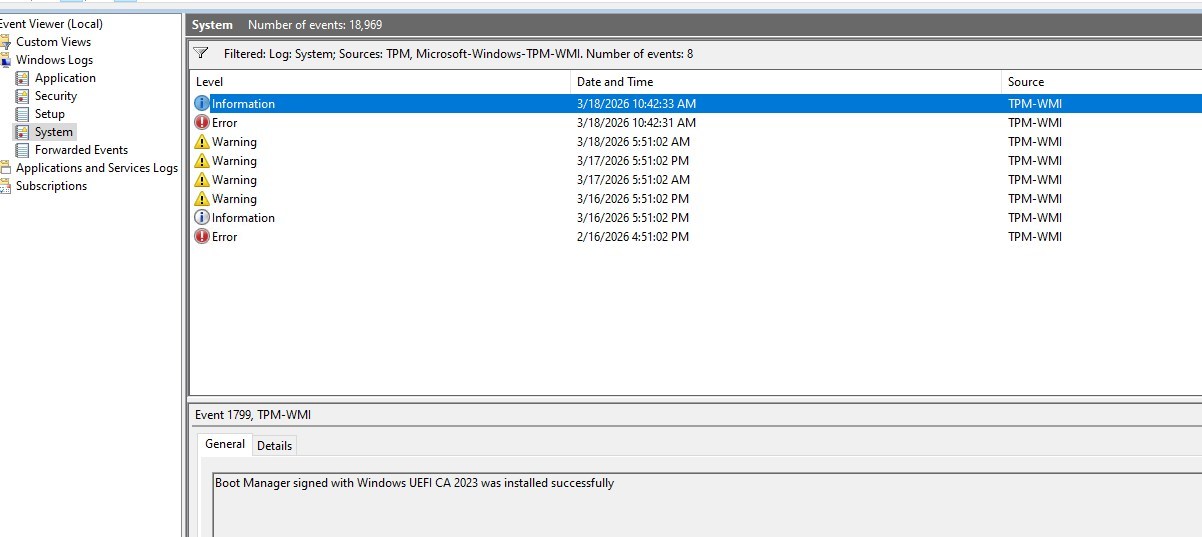This screenshot has height=537, width=1202.
Task: Open the Windows Logs tree node
Action: coord(54,60)
